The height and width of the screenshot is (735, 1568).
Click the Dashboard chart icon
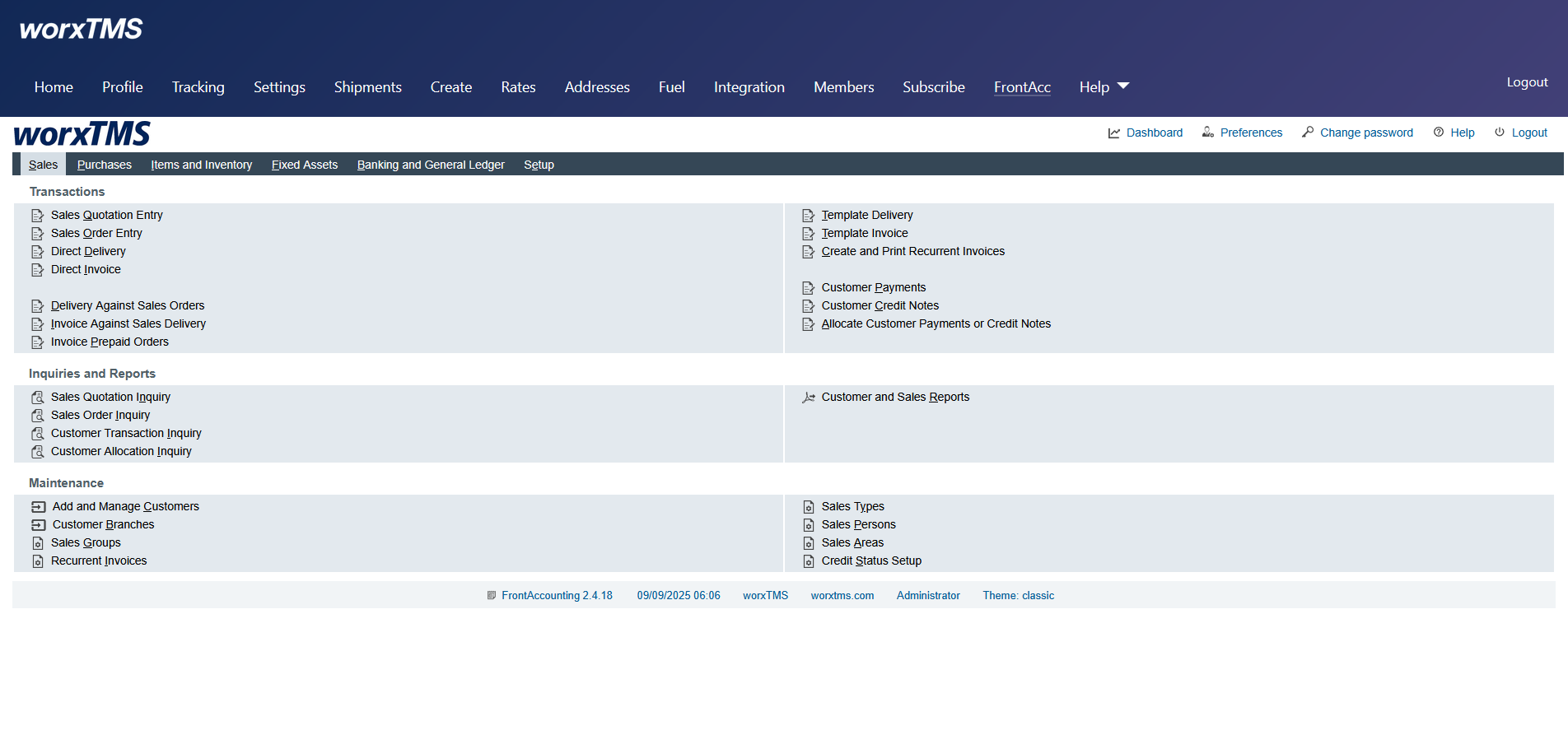point(1113,133)
